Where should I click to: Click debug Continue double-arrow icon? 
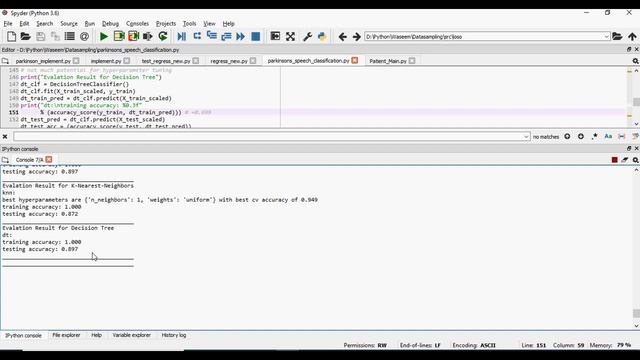(240, 36)
